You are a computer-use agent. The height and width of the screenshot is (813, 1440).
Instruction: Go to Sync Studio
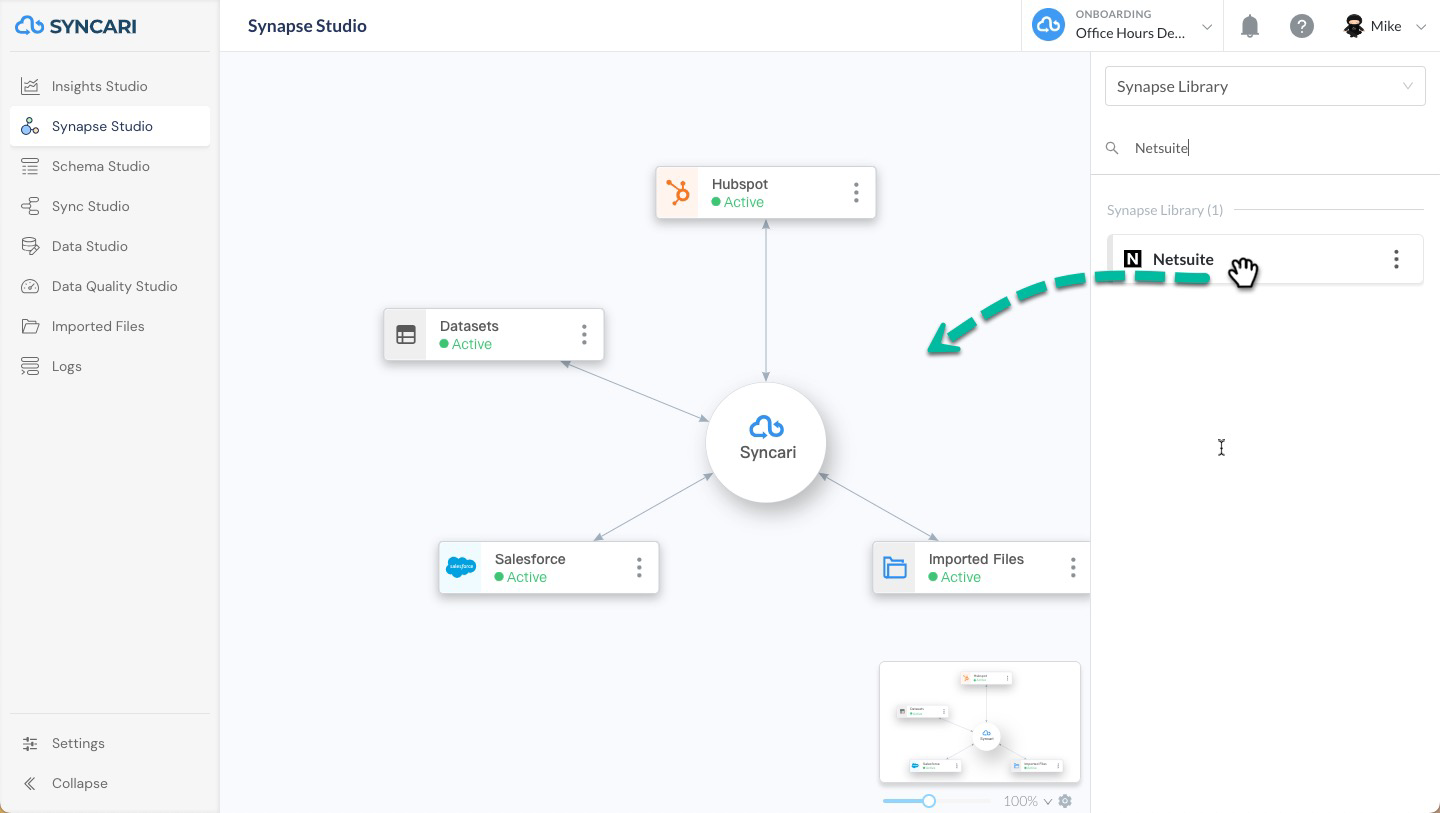click(110, 206)
